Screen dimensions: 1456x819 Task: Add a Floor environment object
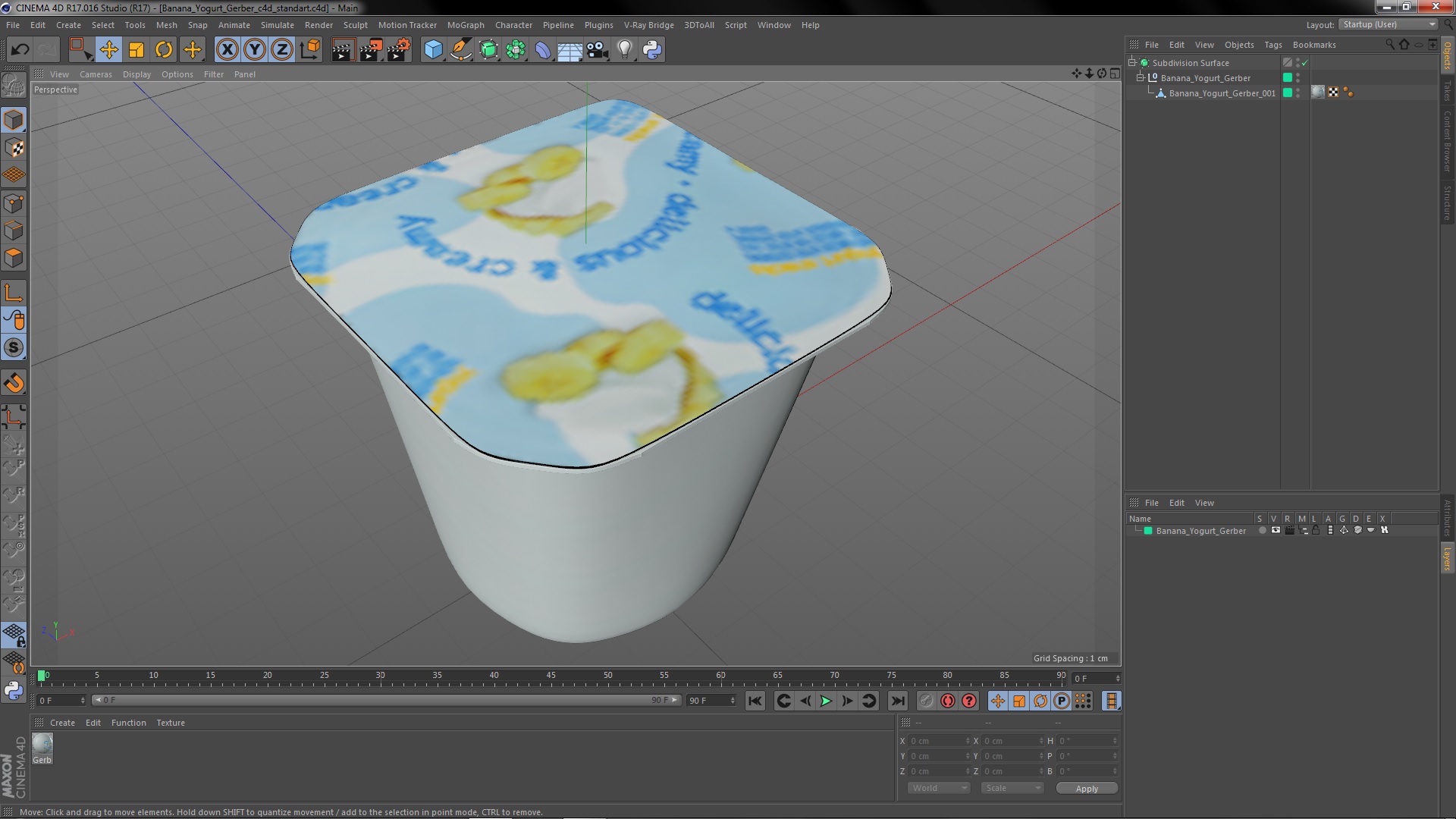tap(570, 50)
